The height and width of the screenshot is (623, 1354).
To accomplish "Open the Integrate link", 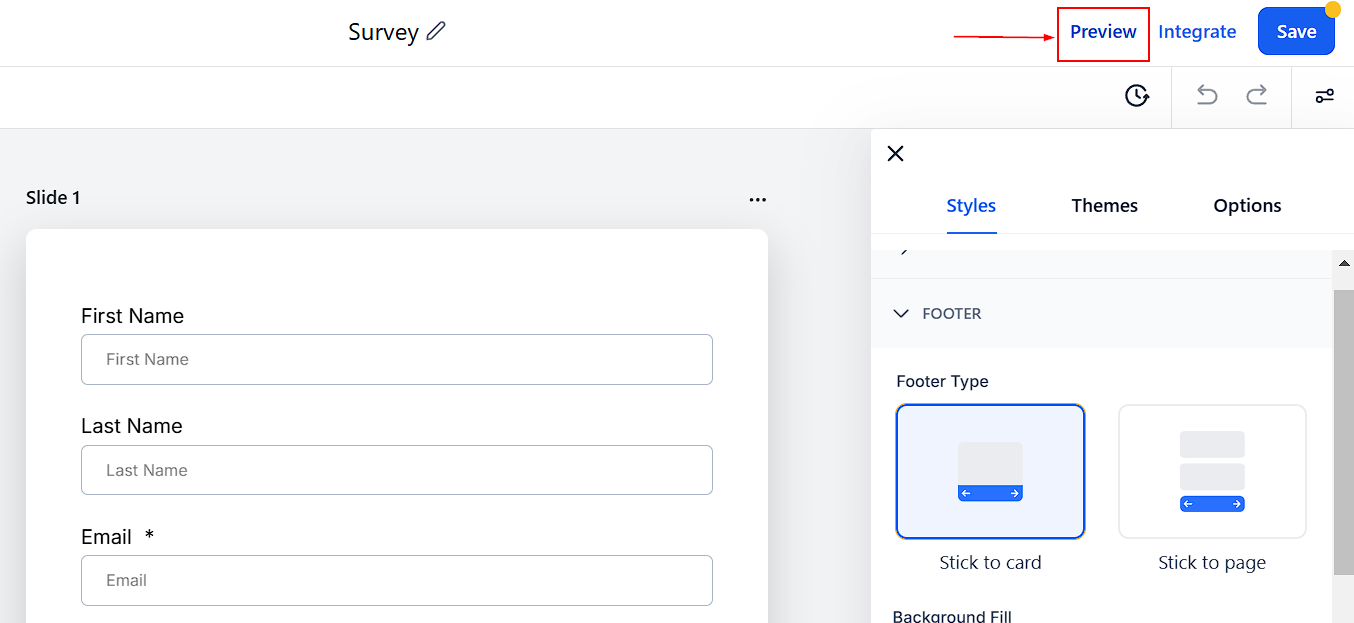I will [1197, 32].
